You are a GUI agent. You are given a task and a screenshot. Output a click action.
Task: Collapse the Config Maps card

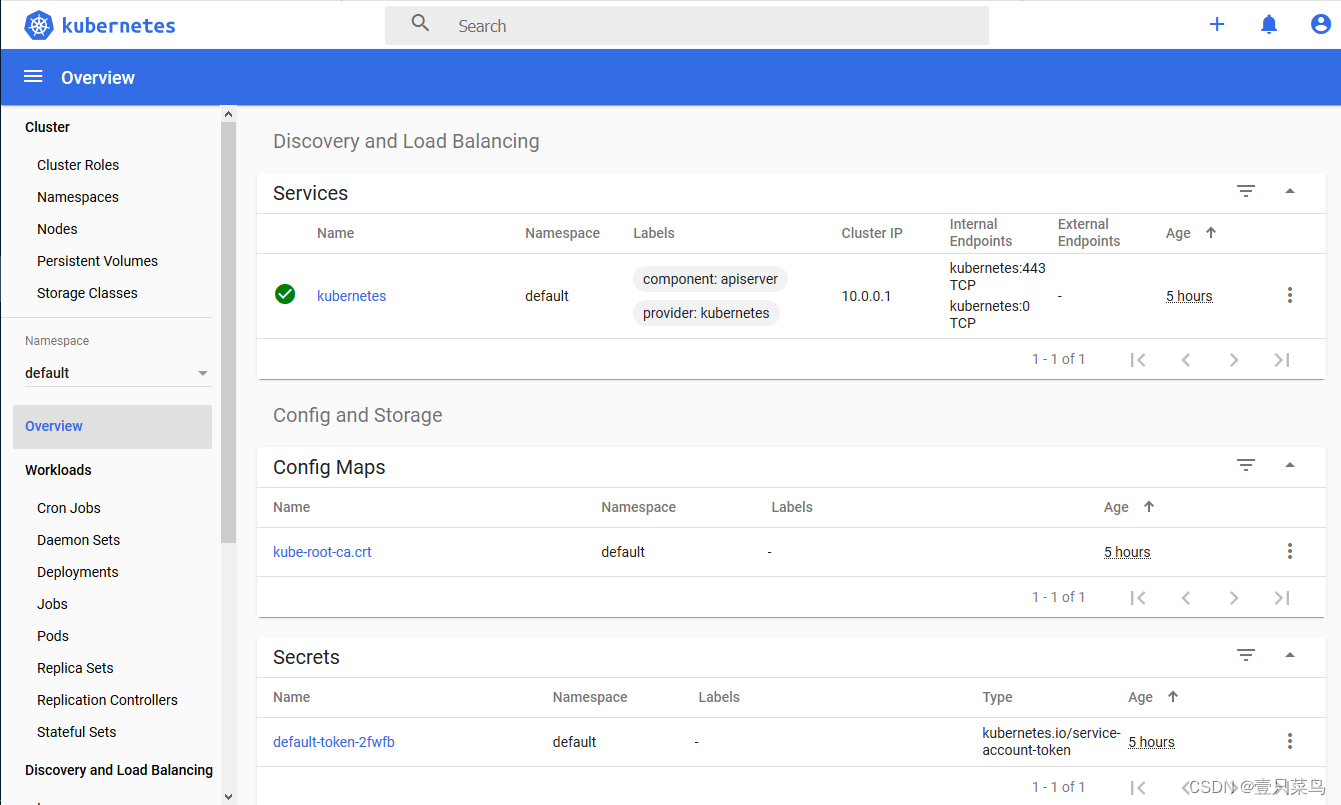point(1290,465)
